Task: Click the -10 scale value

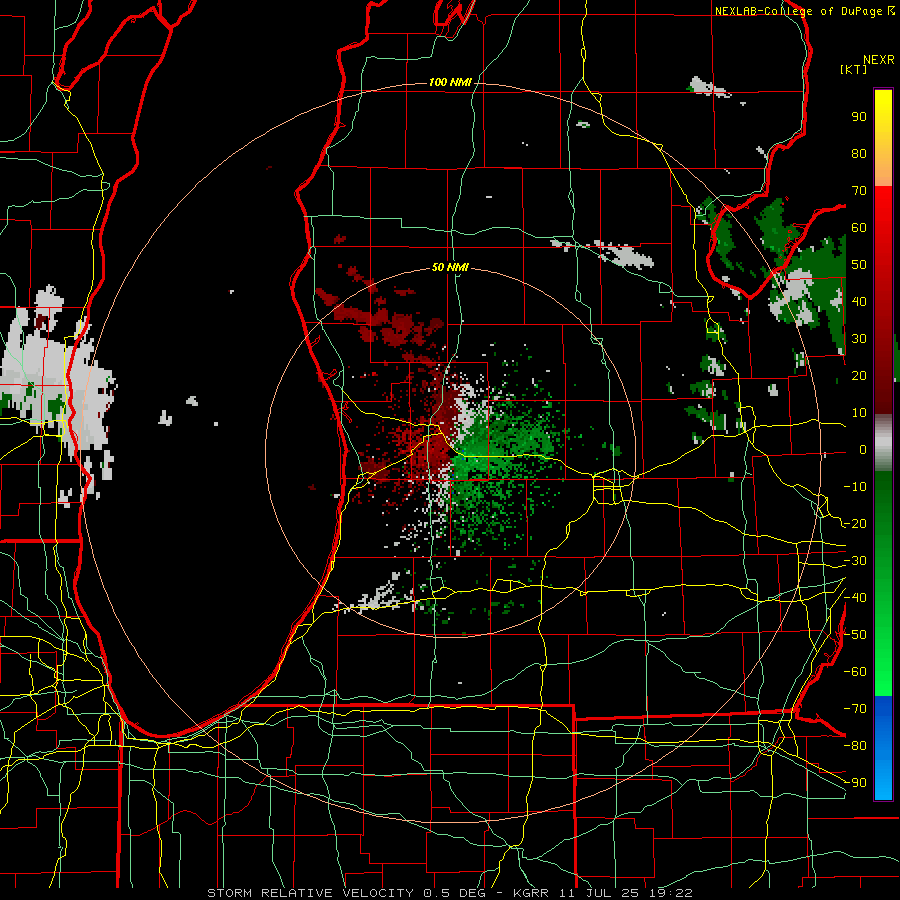Action: 855,487
